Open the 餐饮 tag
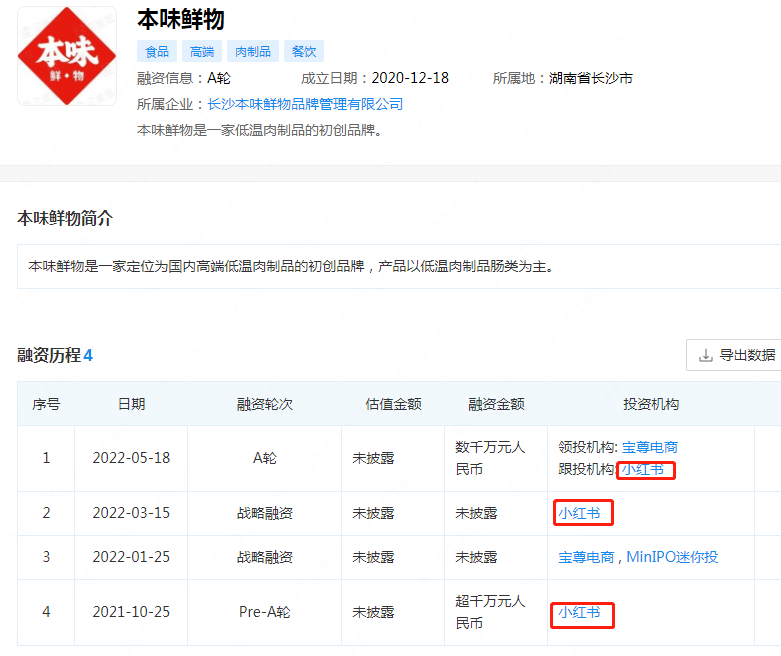This screenshot has width=781, height=656. [304, 52]
